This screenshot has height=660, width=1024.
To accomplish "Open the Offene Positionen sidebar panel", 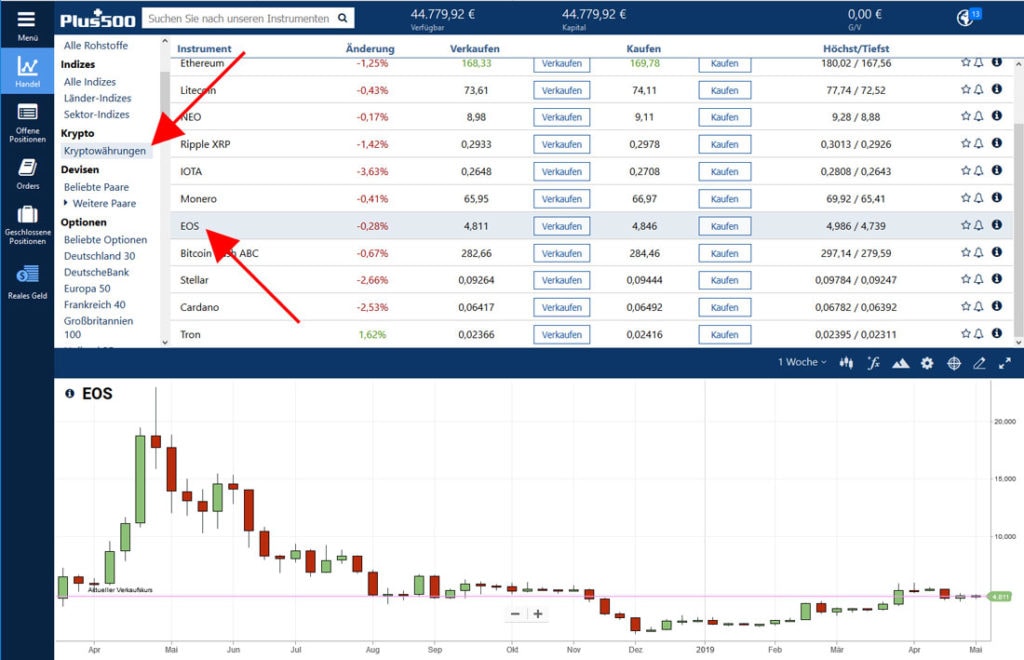I will point(27,120).
